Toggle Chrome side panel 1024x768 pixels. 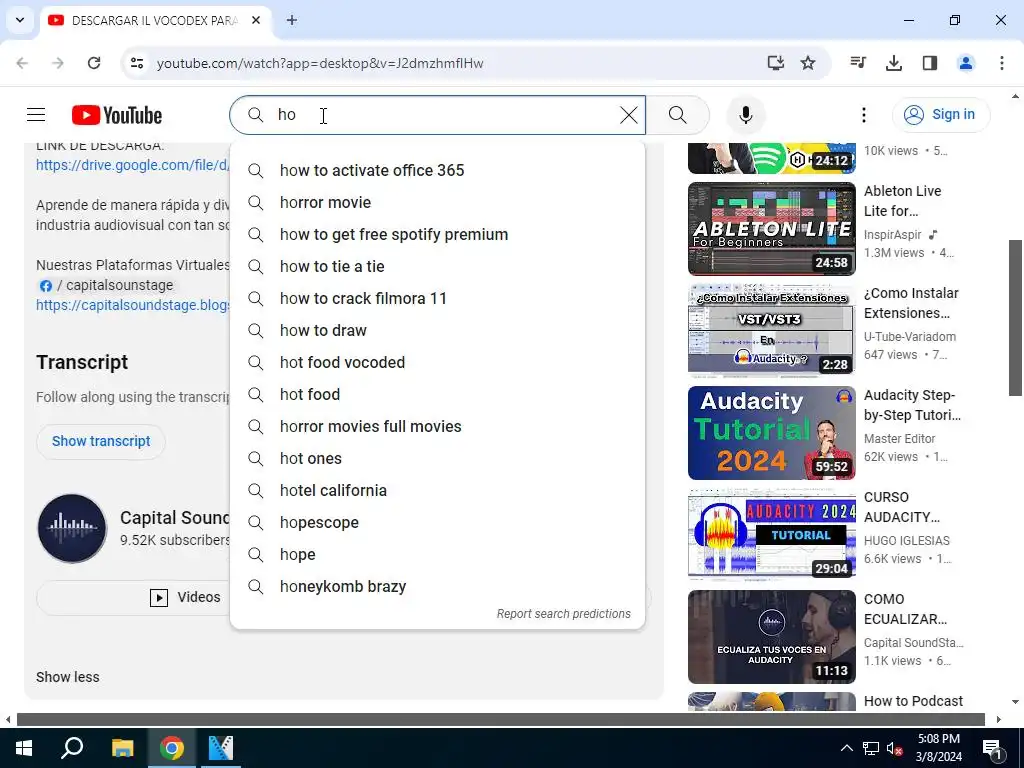(930, 63)
